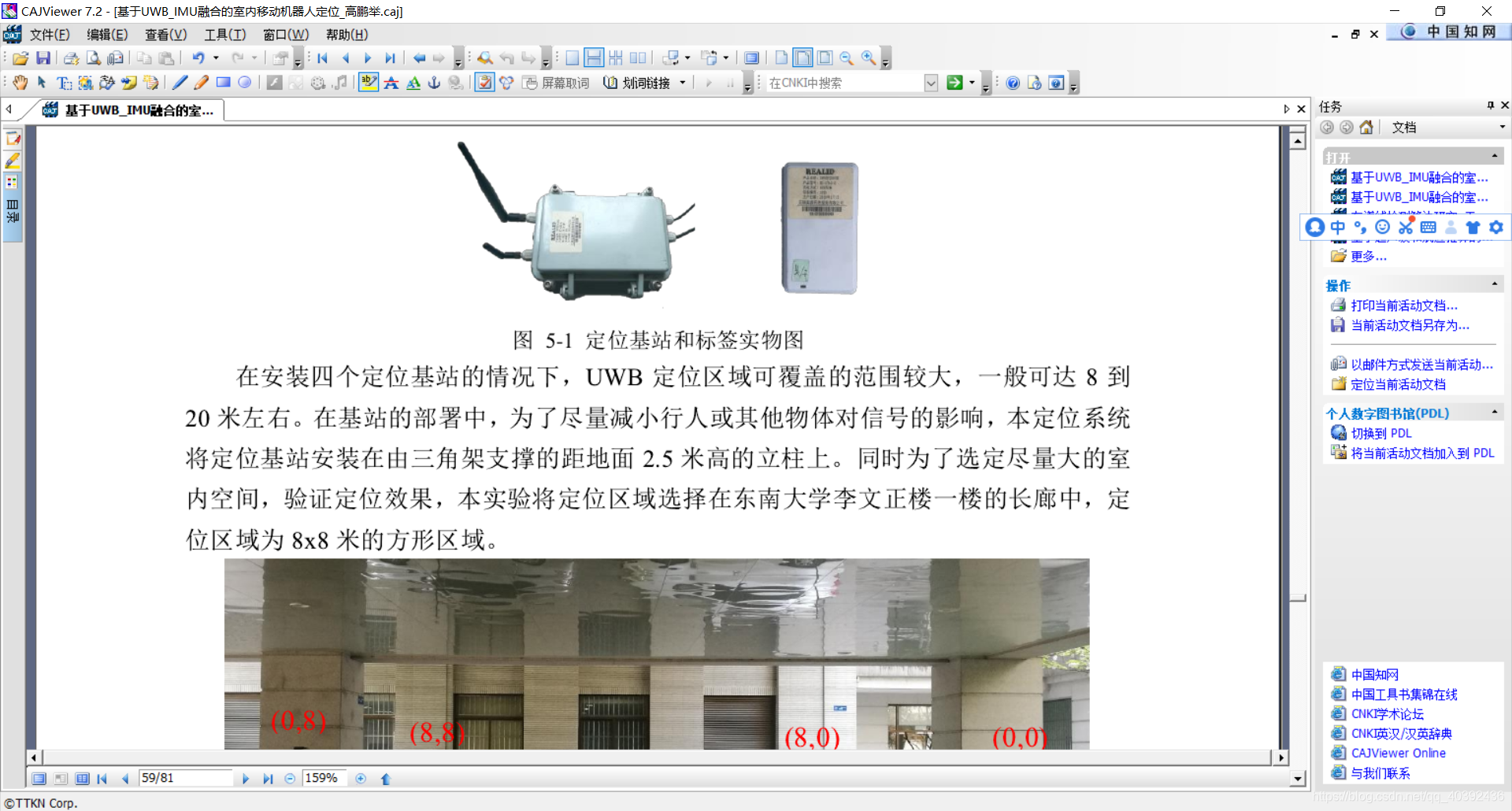The image size is (1512, 811).
Task: Select the rectangle drawing tool
Action: click(224, 83)
